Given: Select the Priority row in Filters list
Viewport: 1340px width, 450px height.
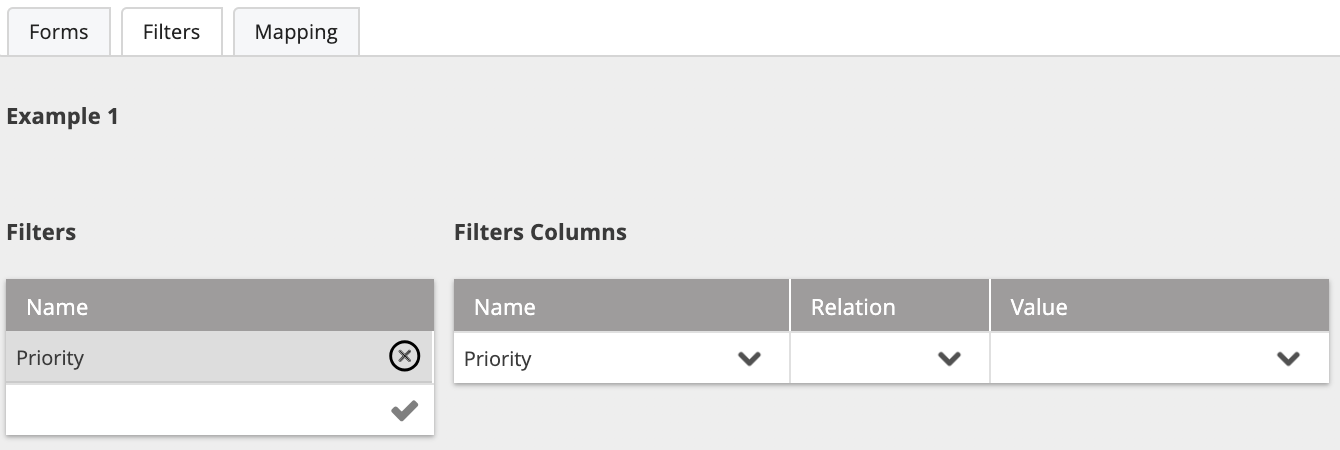Looking at the screenshot, I should pos(220,357).
